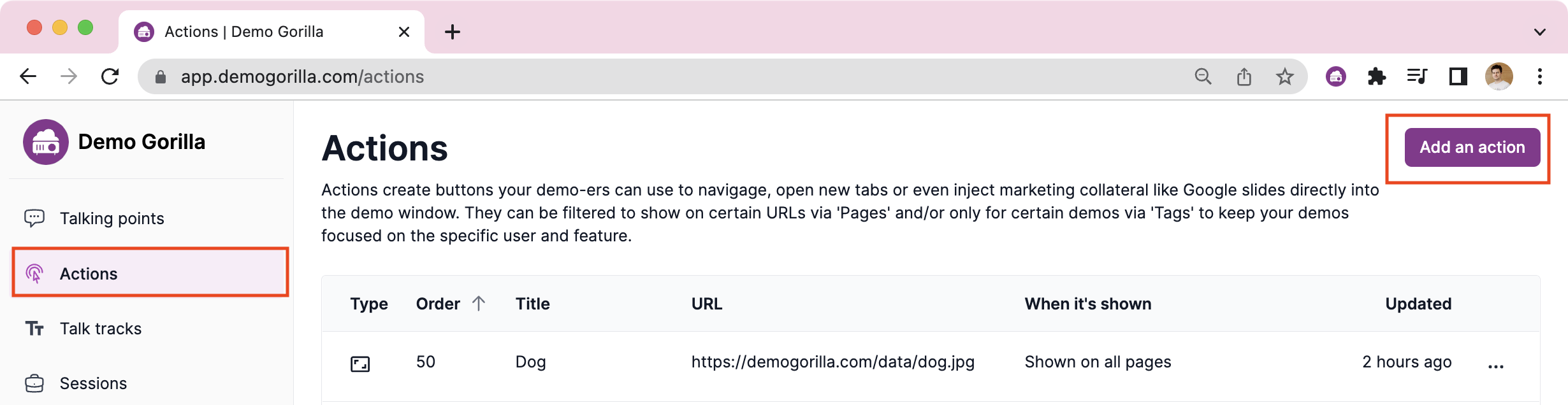Bookmark this page with the star icon
Viewport: 1568px width, 405px height.
point(1285,77)
